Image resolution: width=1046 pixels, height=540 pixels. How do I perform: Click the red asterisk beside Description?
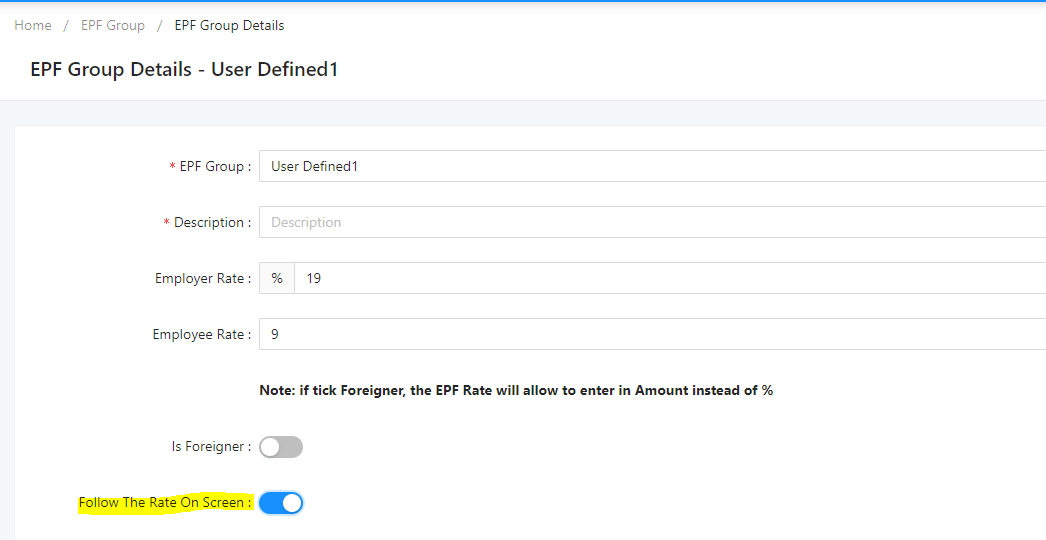coord(166,223)
